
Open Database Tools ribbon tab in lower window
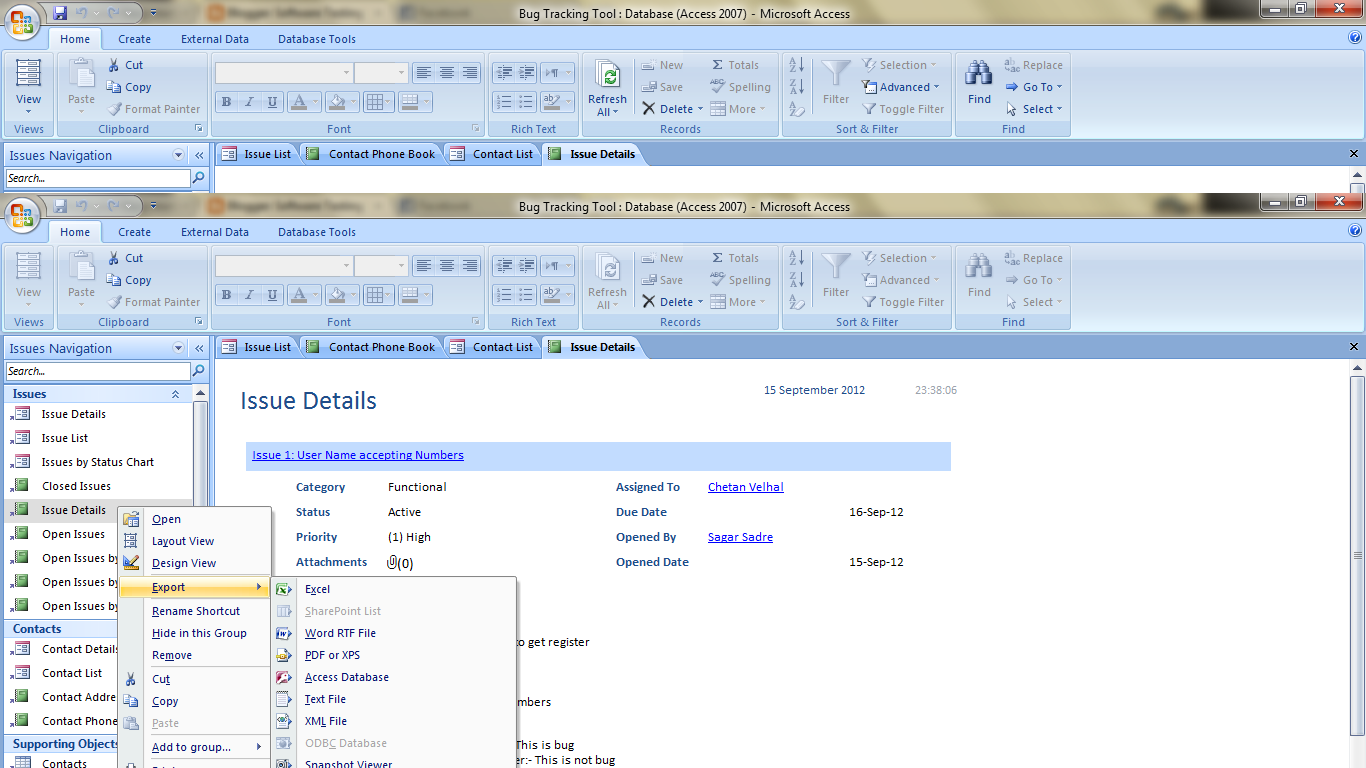[x=317, y=232]
